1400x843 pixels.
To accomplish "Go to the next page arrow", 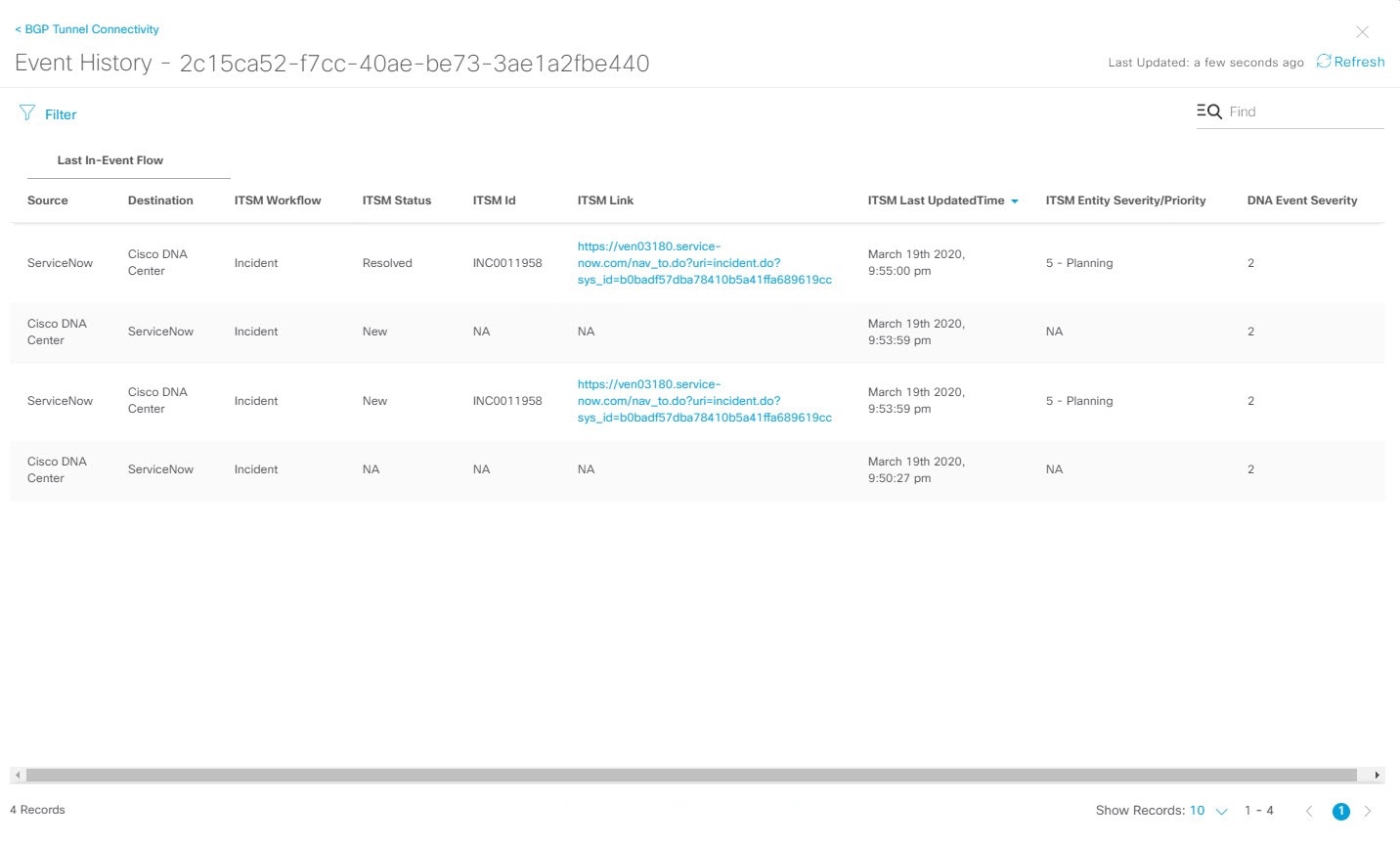I will [x=1368, y=811].
